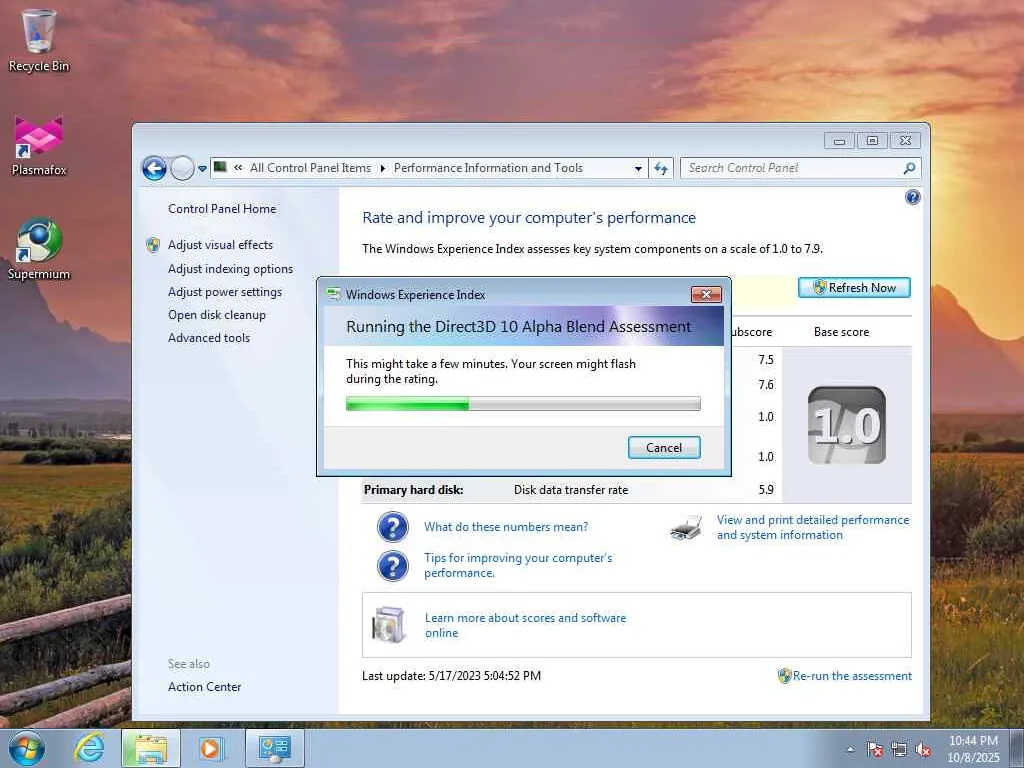Open Windows Media Player from the taskbar
1024x768 pixels.
(x=210, y=748)
